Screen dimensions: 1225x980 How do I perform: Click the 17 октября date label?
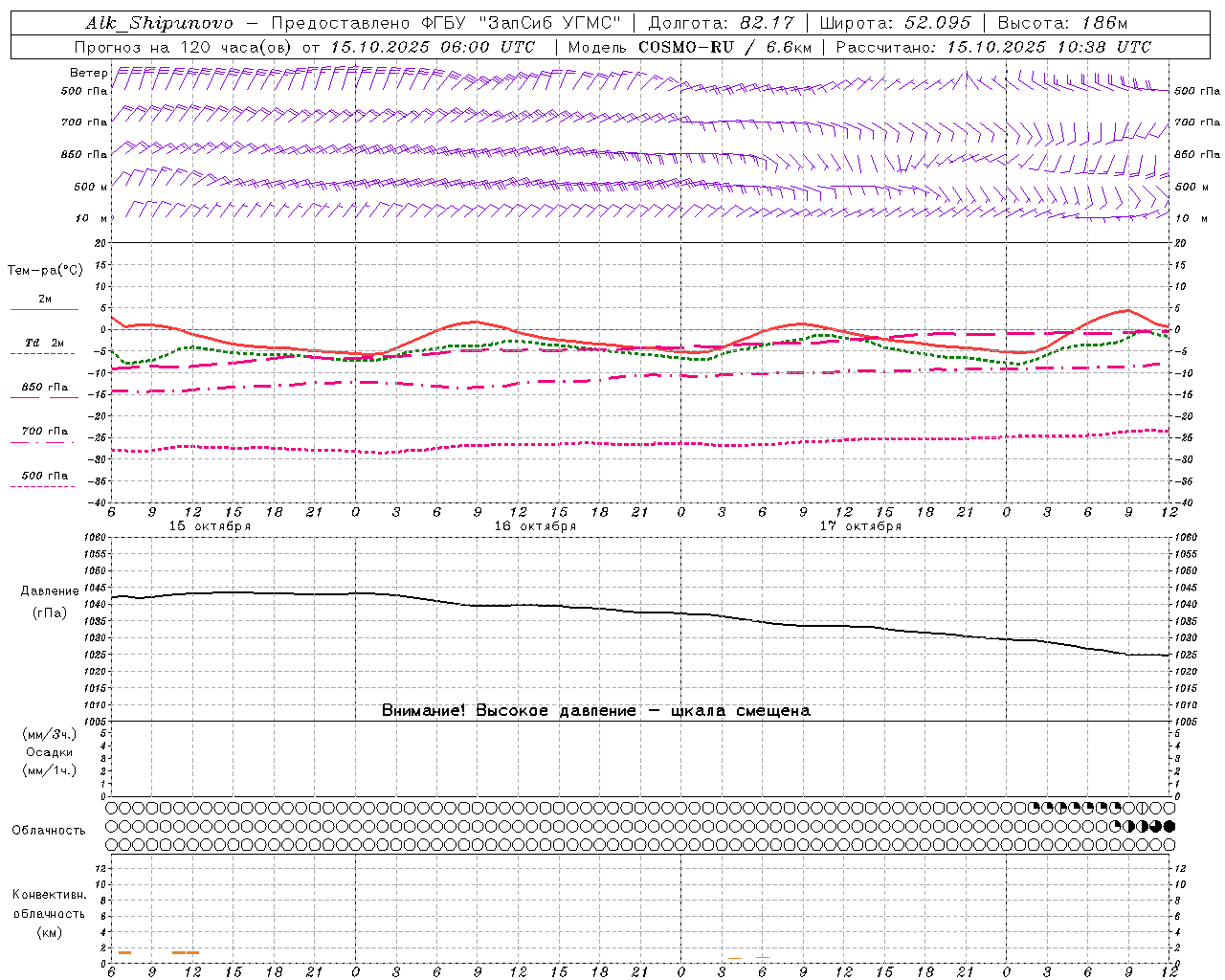(x=860, y=526)
